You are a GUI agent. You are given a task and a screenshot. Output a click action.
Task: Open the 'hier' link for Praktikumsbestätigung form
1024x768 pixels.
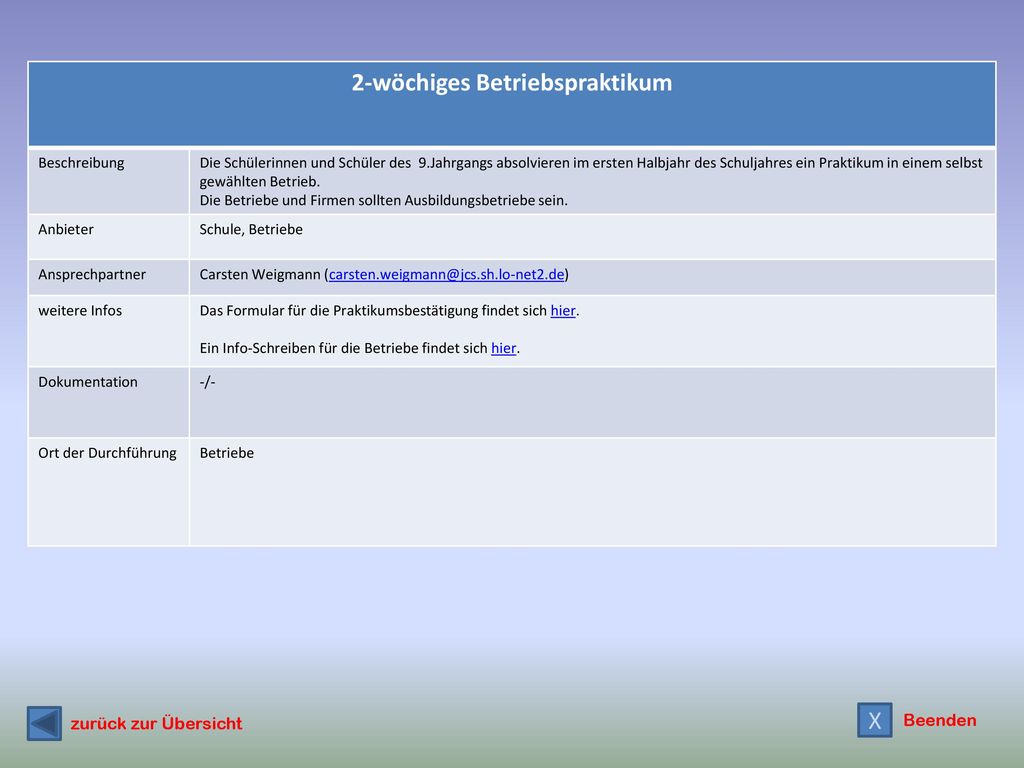563,310
